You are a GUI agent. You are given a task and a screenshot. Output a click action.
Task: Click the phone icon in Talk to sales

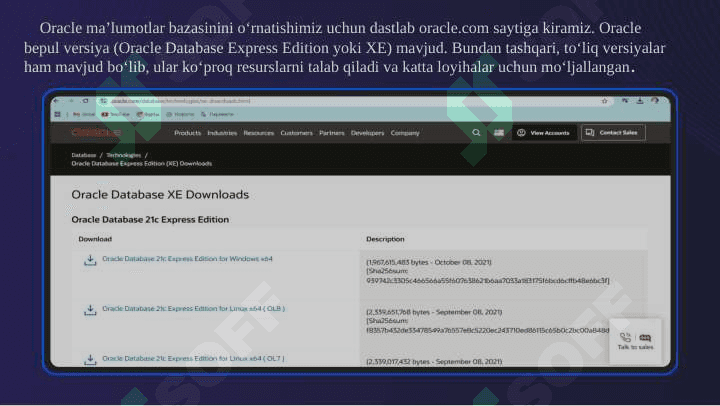(625, 338)
